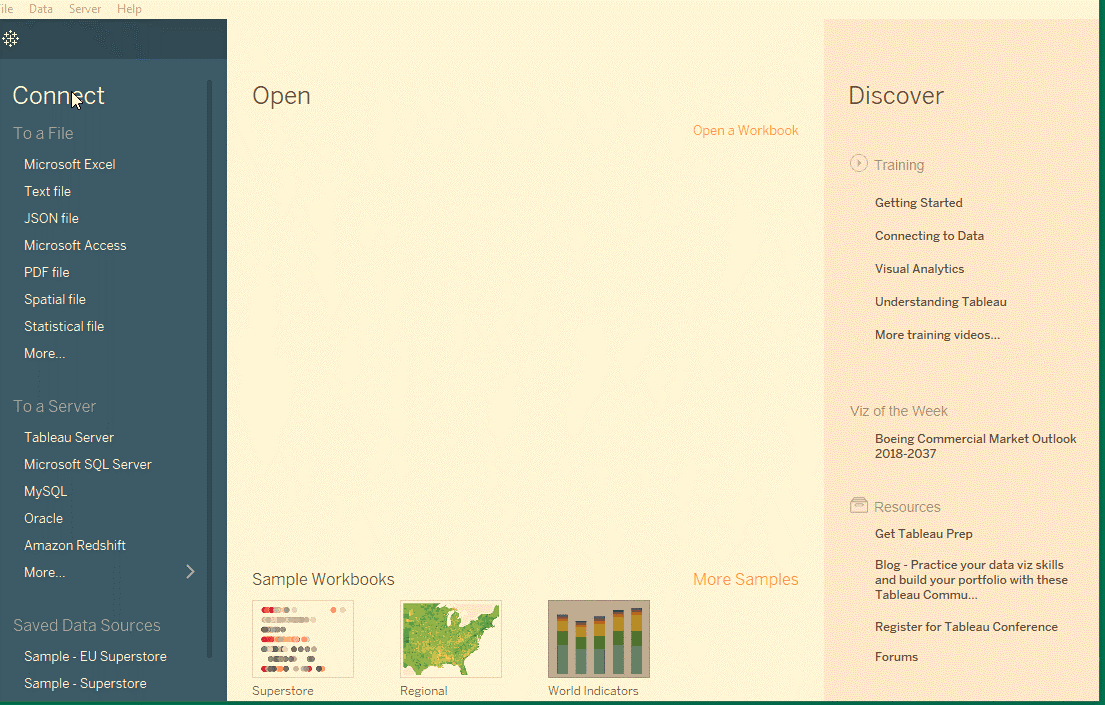Open the World Indicators workbook thumbnail
Screen dimensions: 1105x705
(x=599, y=639)
